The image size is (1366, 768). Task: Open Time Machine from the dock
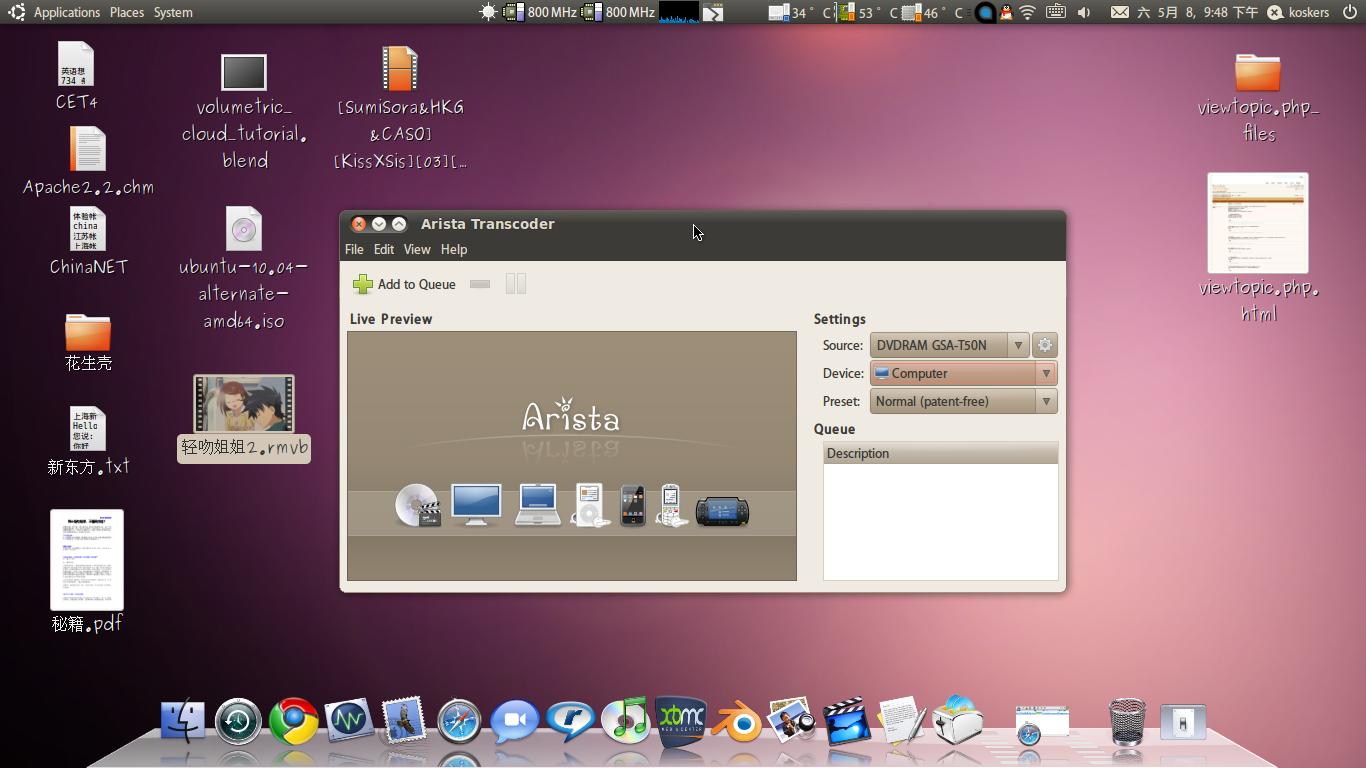[x=238, y=720]
